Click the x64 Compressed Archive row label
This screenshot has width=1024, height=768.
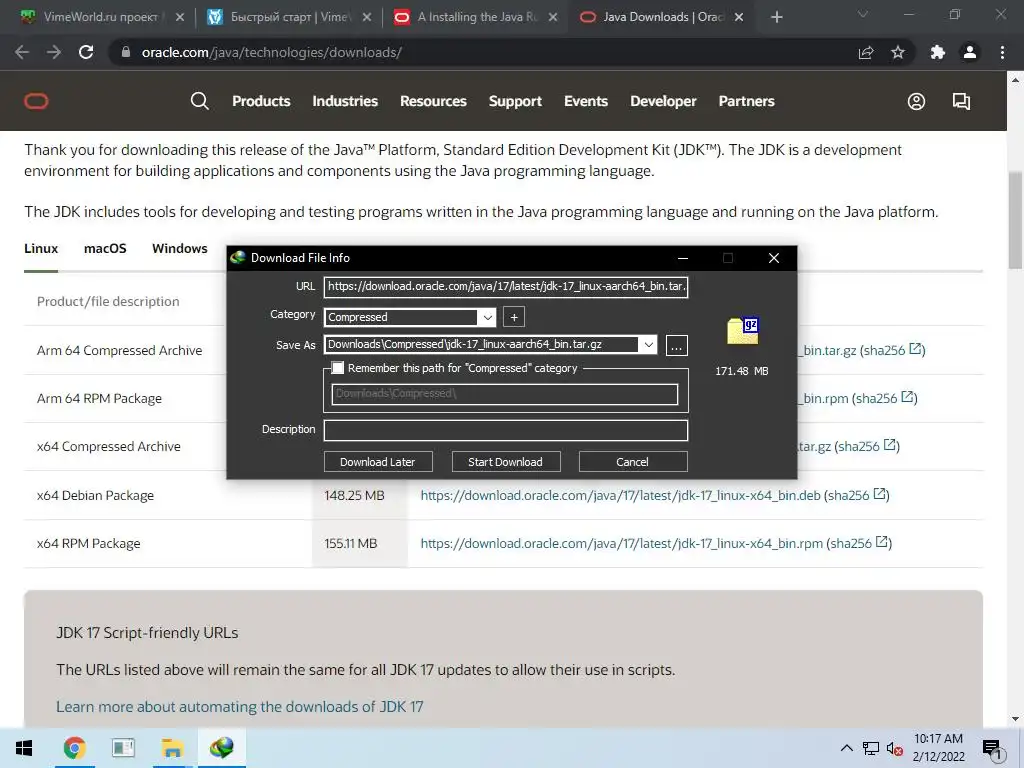[108, 447]
